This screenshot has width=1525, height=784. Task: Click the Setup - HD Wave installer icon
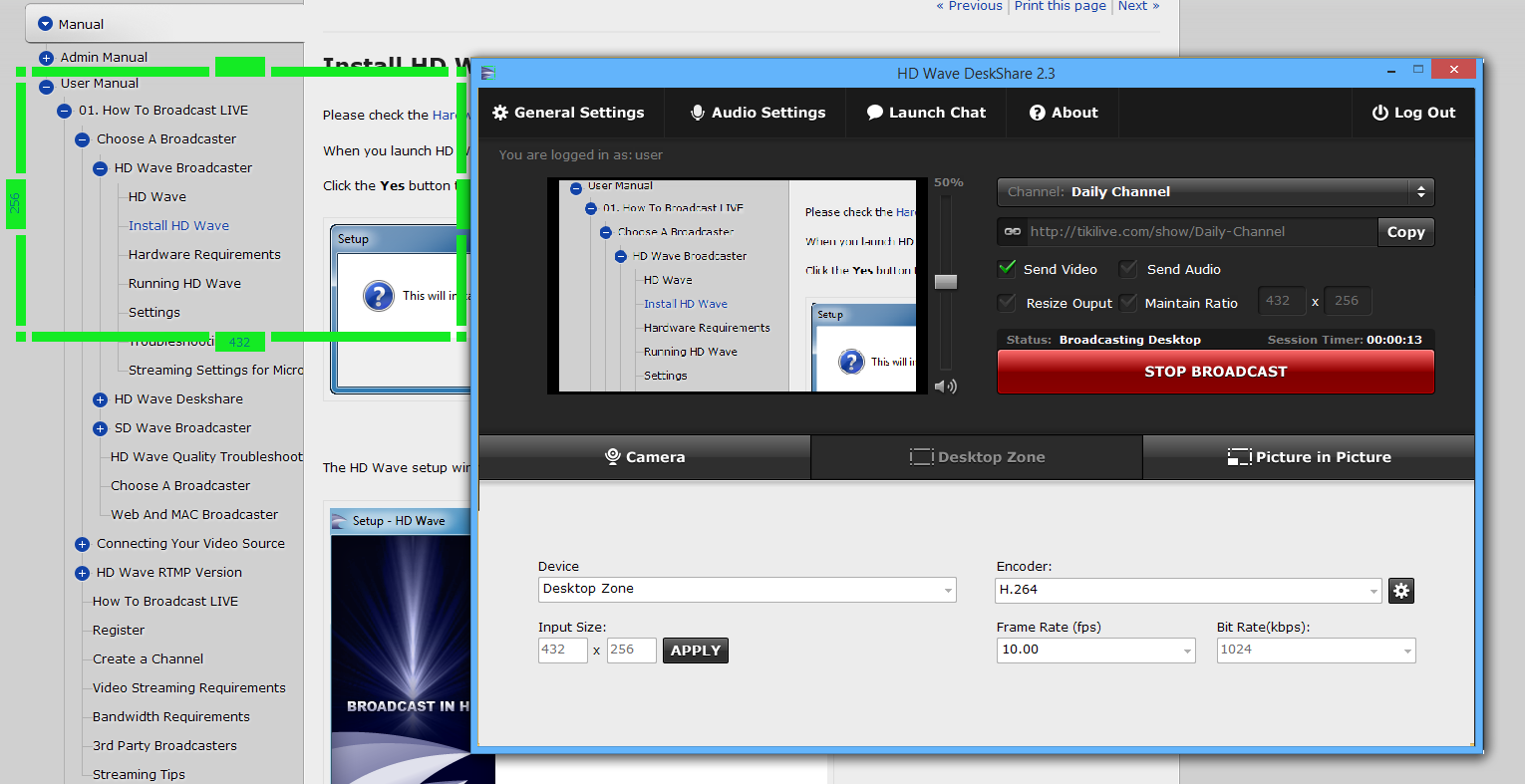click(x=340, y=520)
